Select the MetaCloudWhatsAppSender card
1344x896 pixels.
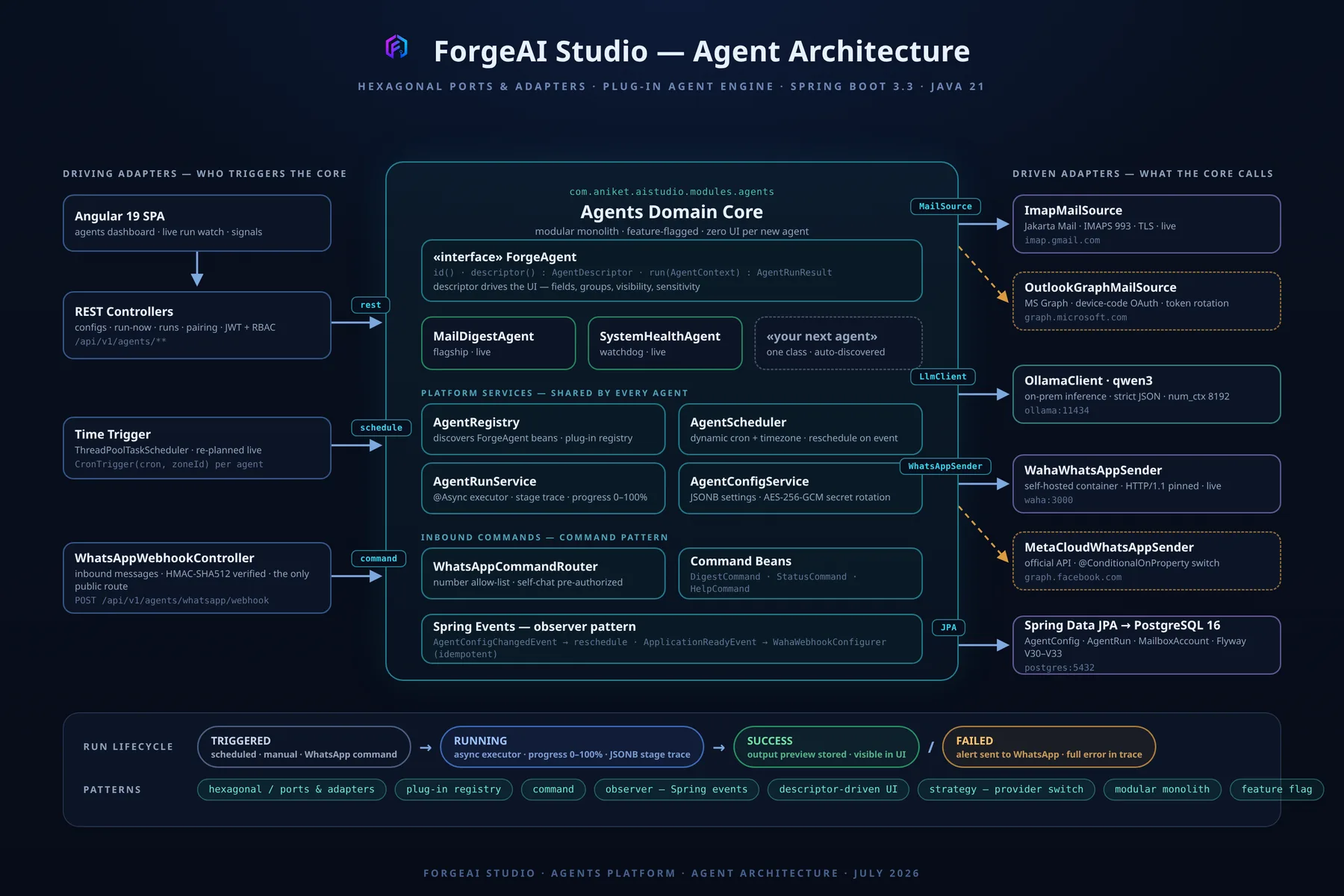click(1147, 561)
